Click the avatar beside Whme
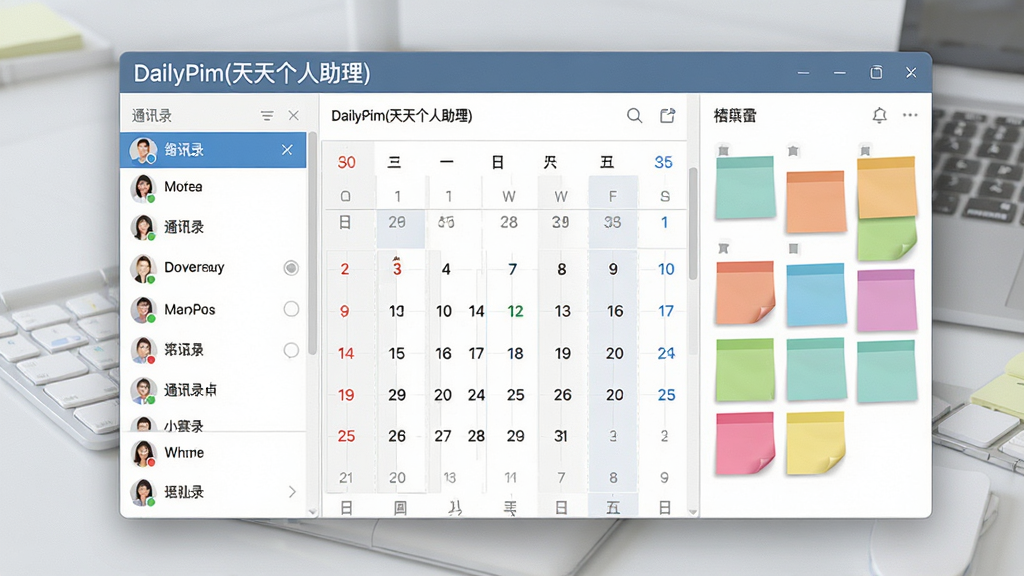1024x576 pixels. pyautogui.click(x=143, y=453)
